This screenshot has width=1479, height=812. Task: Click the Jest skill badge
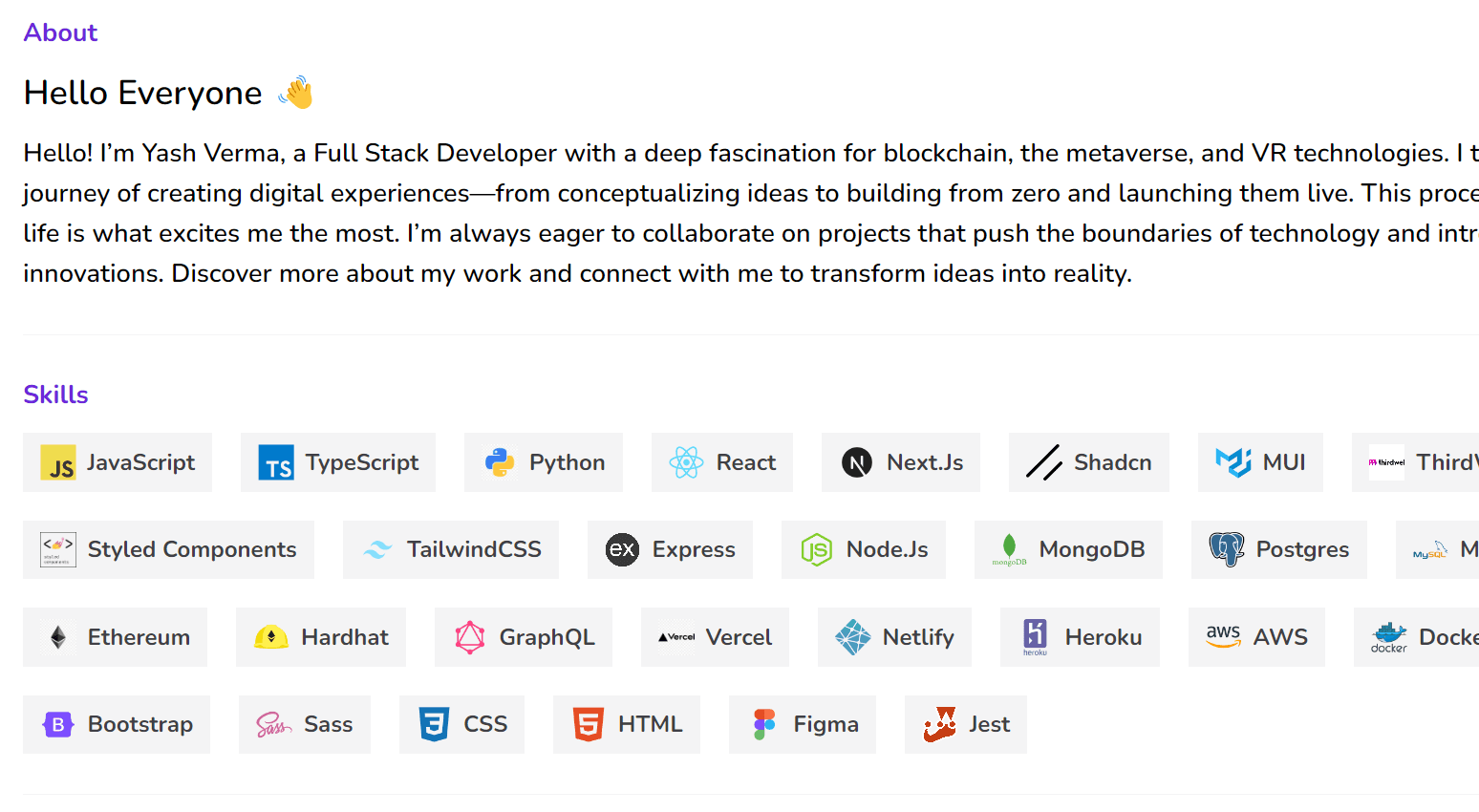(966, 724)
